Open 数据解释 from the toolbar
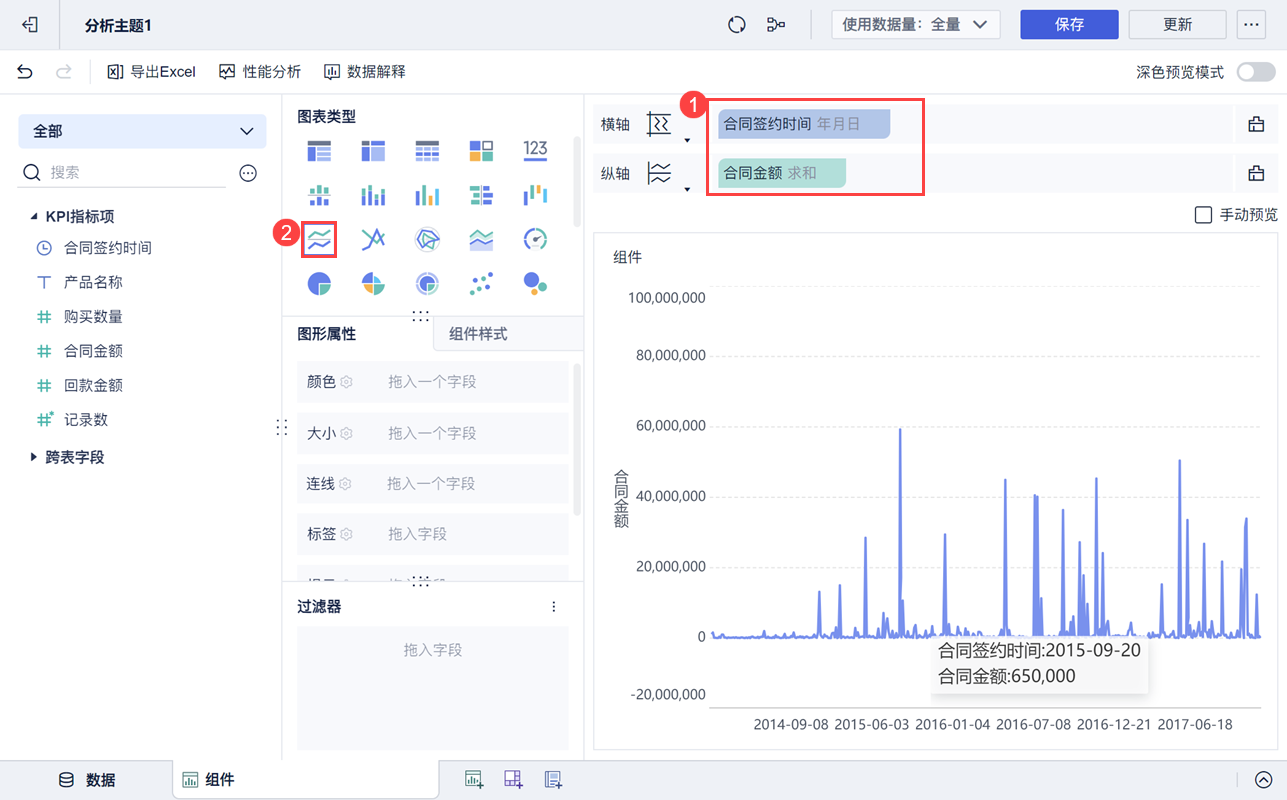Image resolution: width=1287 pixels, height=800 pixels. tap(364, 72)
